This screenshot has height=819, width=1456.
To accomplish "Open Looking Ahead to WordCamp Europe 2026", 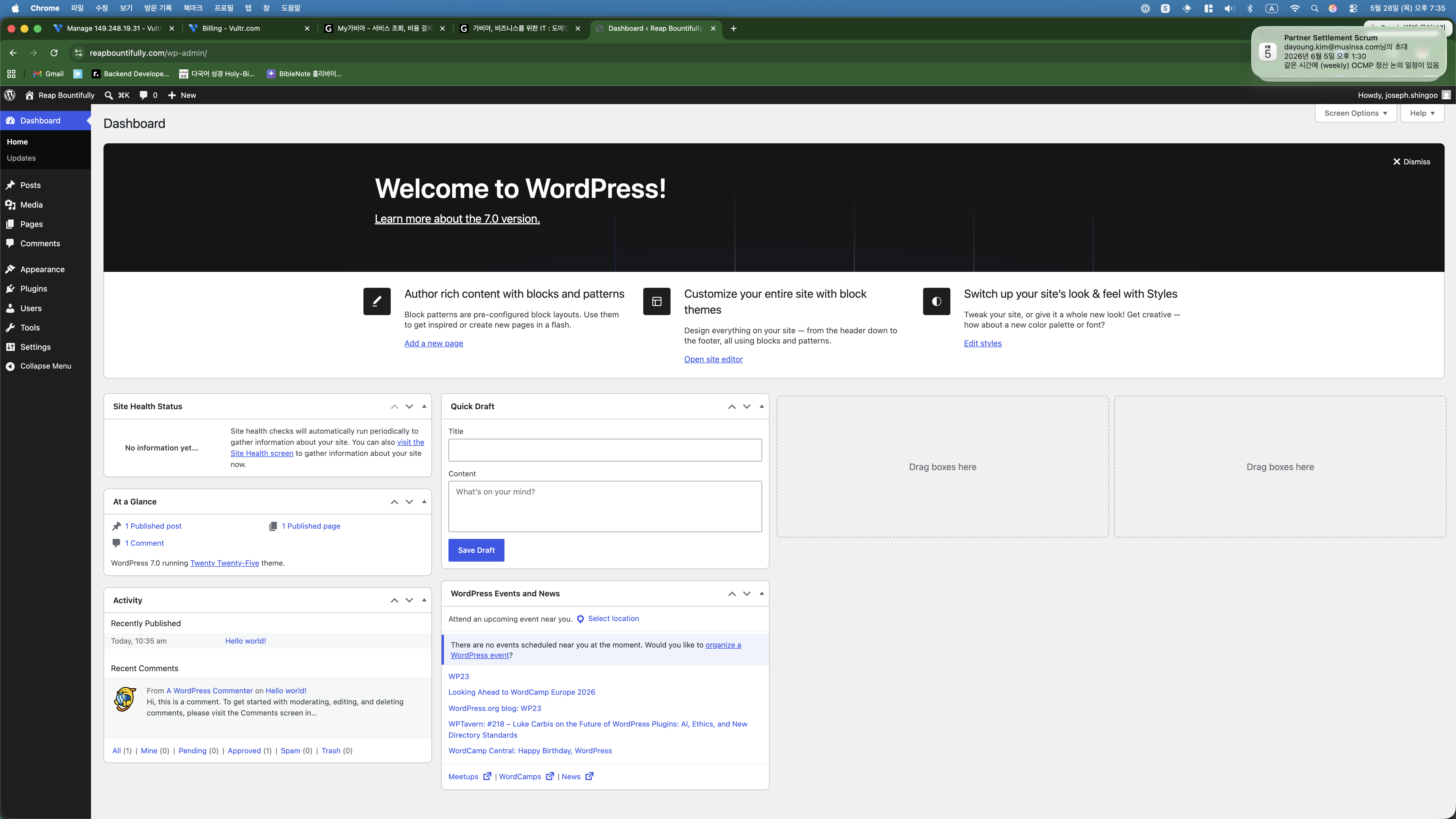I will point(521,692).
